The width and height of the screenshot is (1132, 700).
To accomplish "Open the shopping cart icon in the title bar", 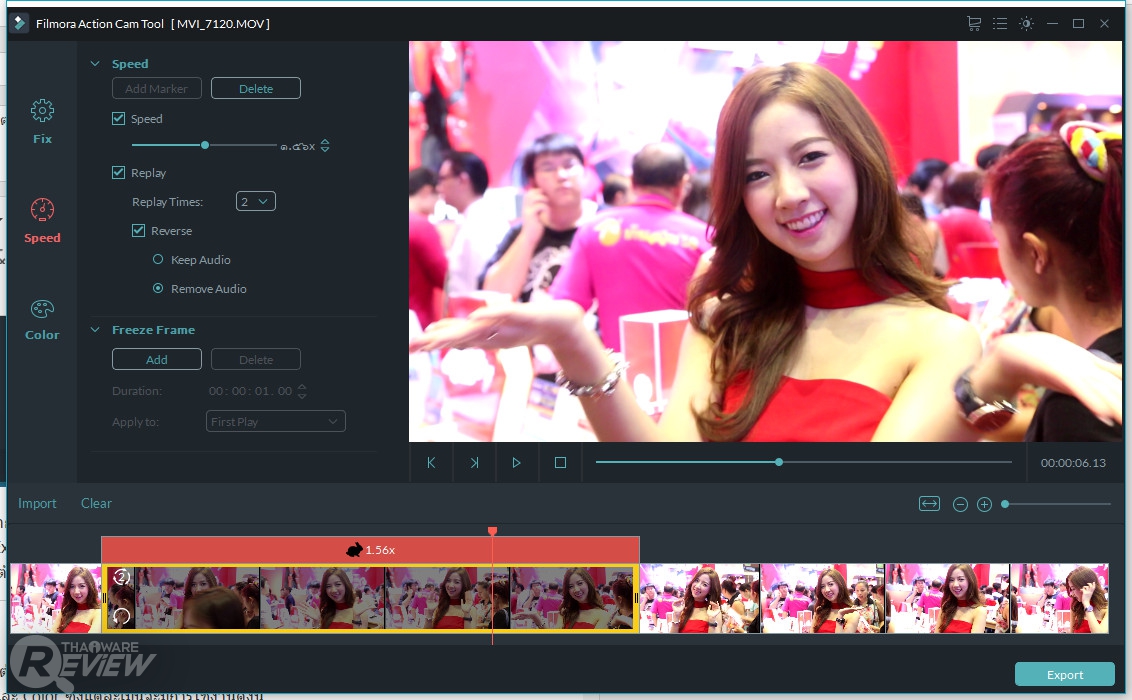I will (x=974, y=23).
